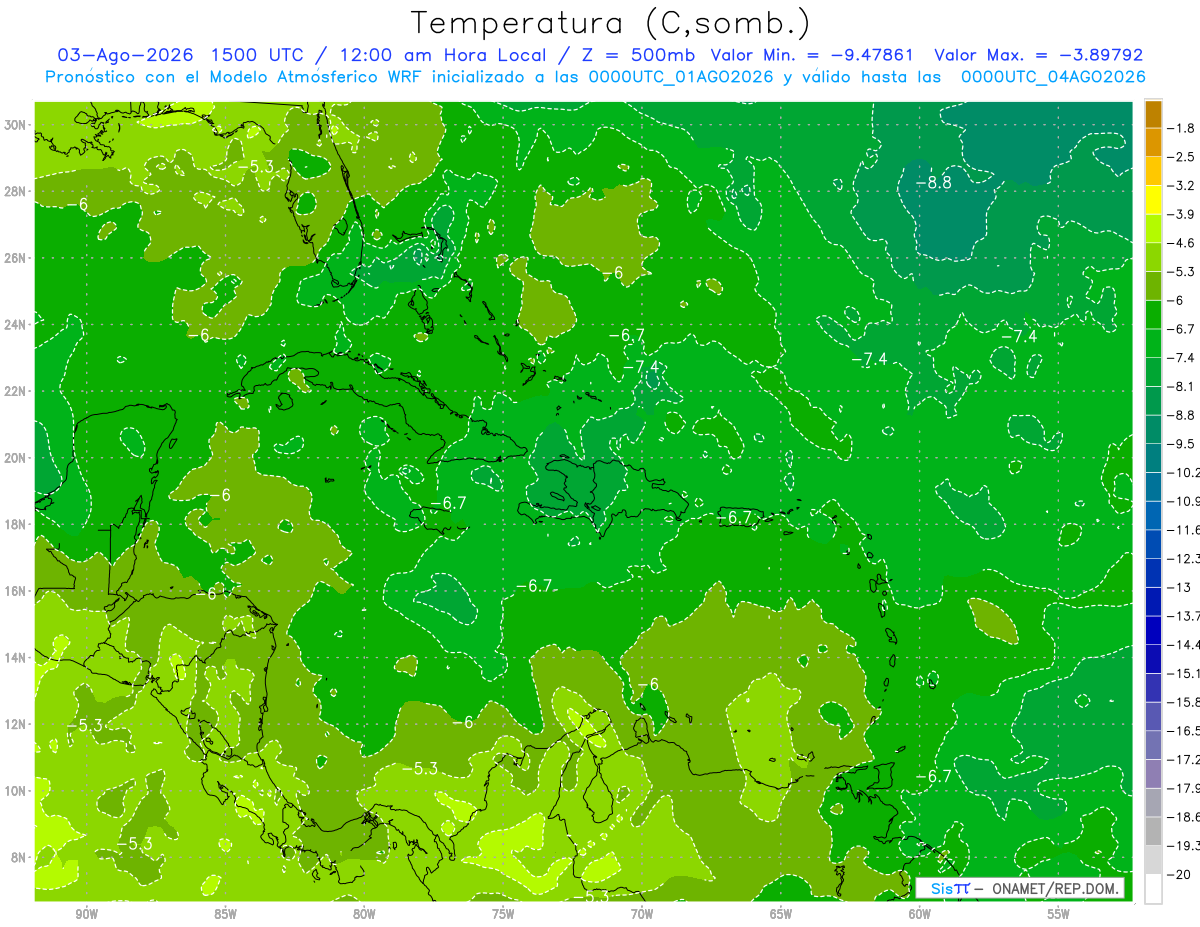1200x927 pixels.
Task: Click the colorbar label '-20'
Action: click(x=1178, y=873)
